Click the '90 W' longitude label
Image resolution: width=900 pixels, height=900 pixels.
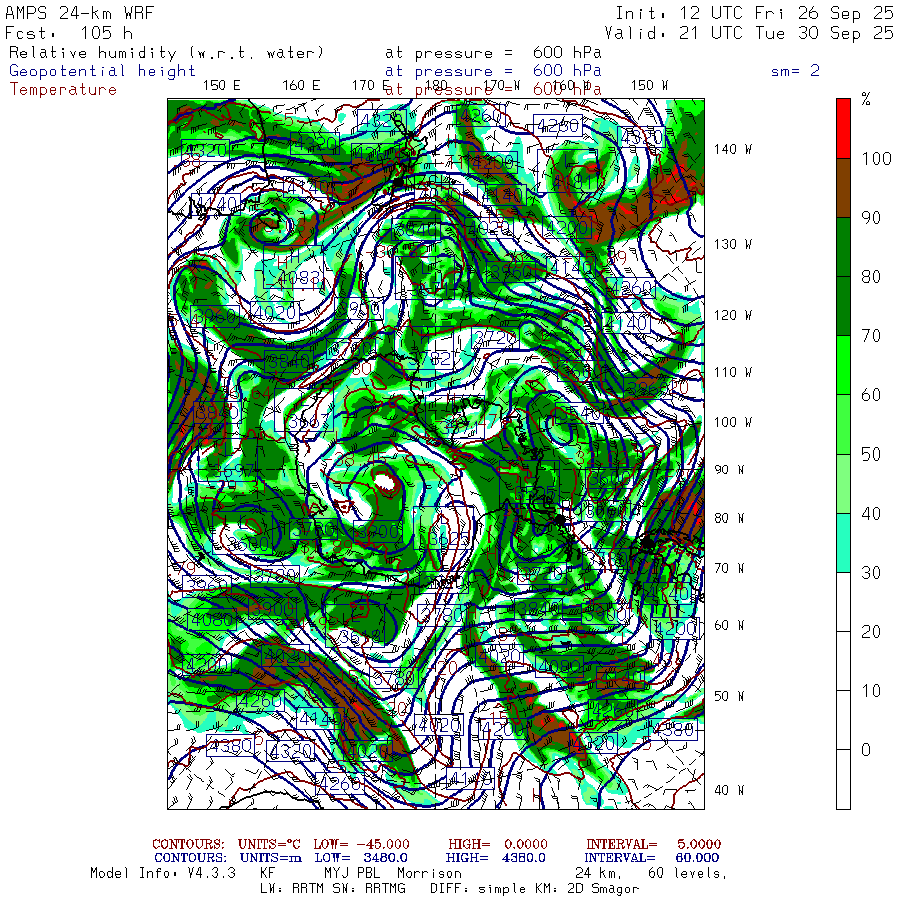(x=729, y=469)
